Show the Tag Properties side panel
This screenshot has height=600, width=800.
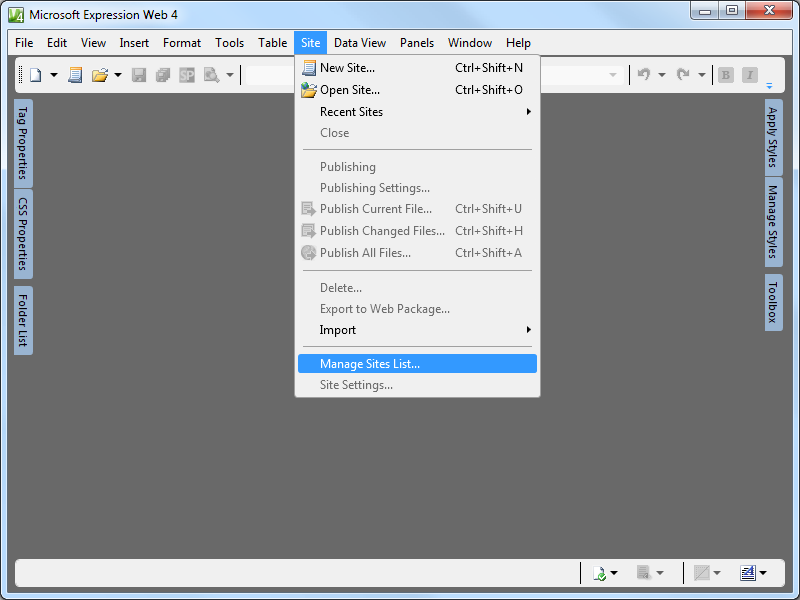[x=23, y=143]
